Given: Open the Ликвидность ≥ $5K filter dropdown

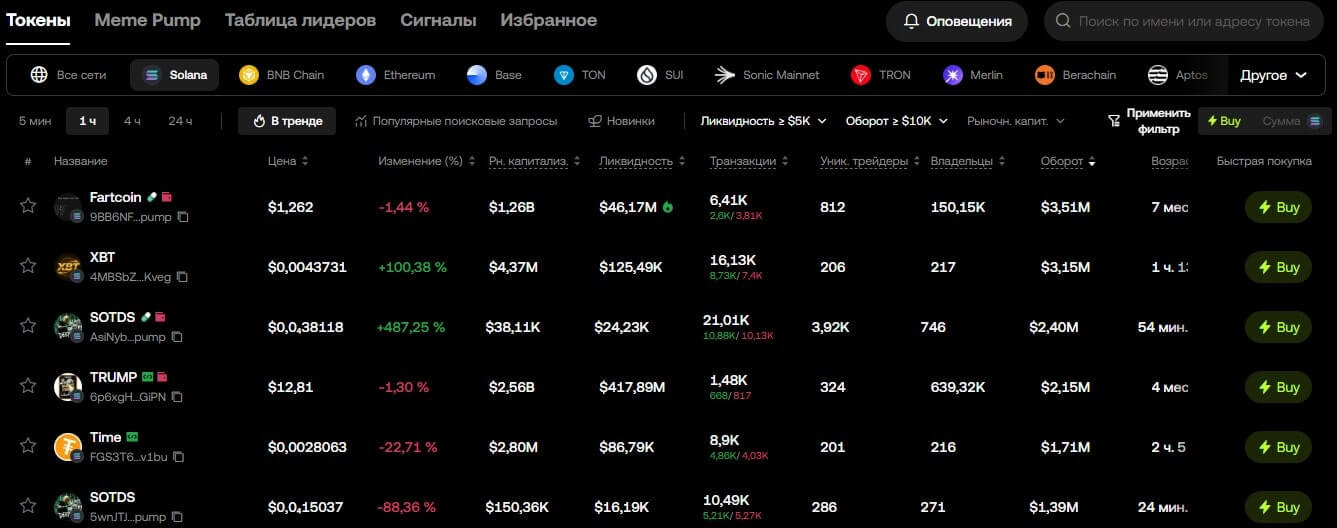Looking at the screenshot, I should [x=764, y=121].
